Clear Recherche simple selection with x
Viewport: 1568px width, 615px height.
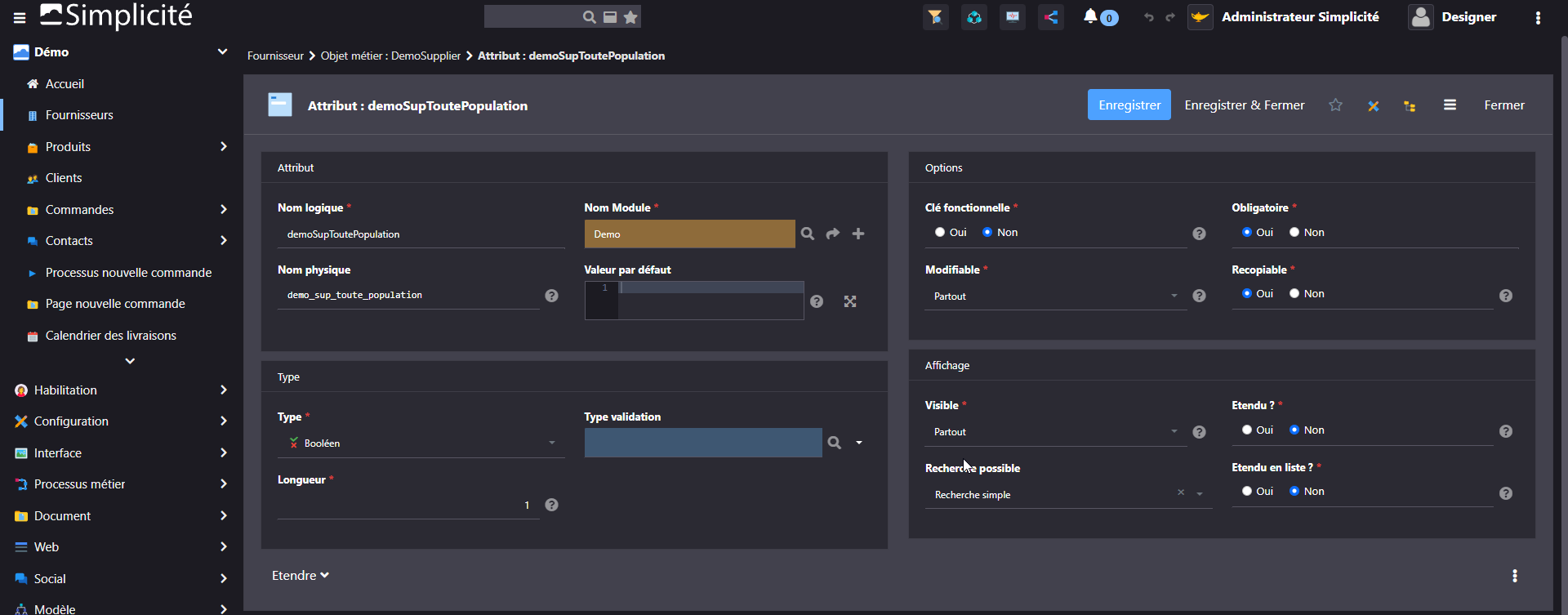(x=1181, y=492)
